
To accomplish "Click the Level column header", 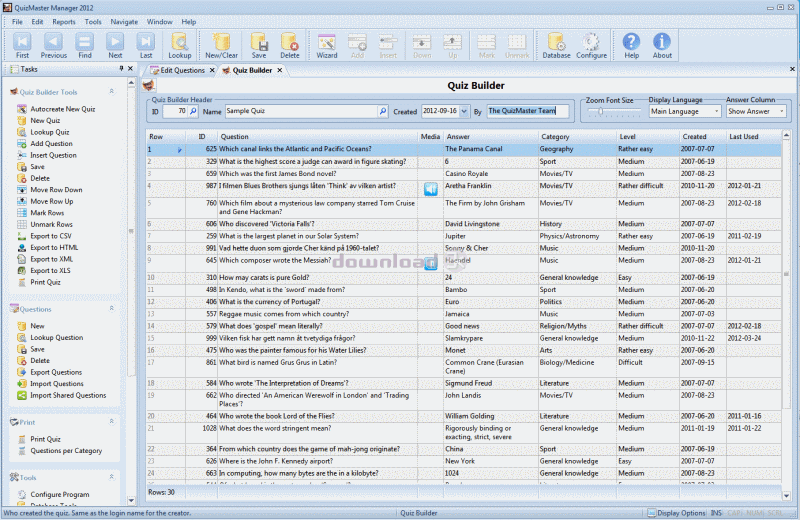I will tap(647, 137).
